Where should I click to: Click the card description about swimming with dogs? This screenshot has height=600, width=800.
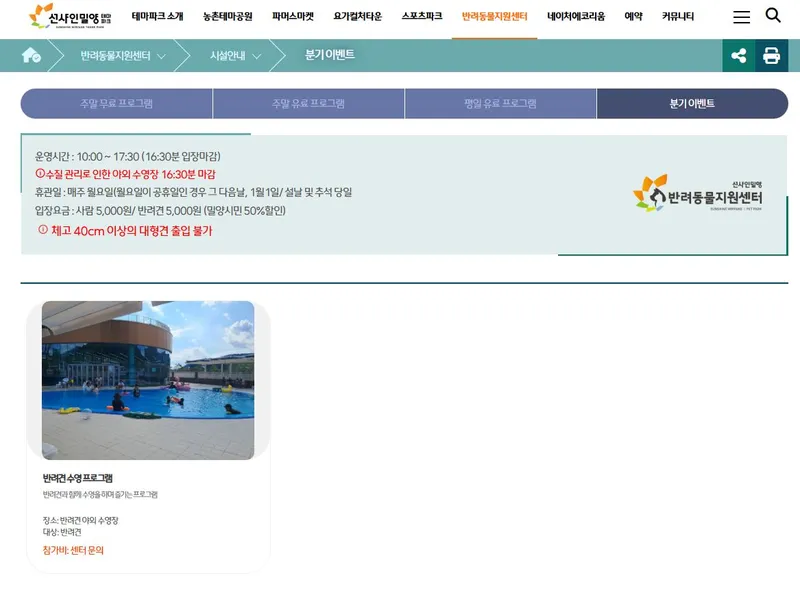100,494
